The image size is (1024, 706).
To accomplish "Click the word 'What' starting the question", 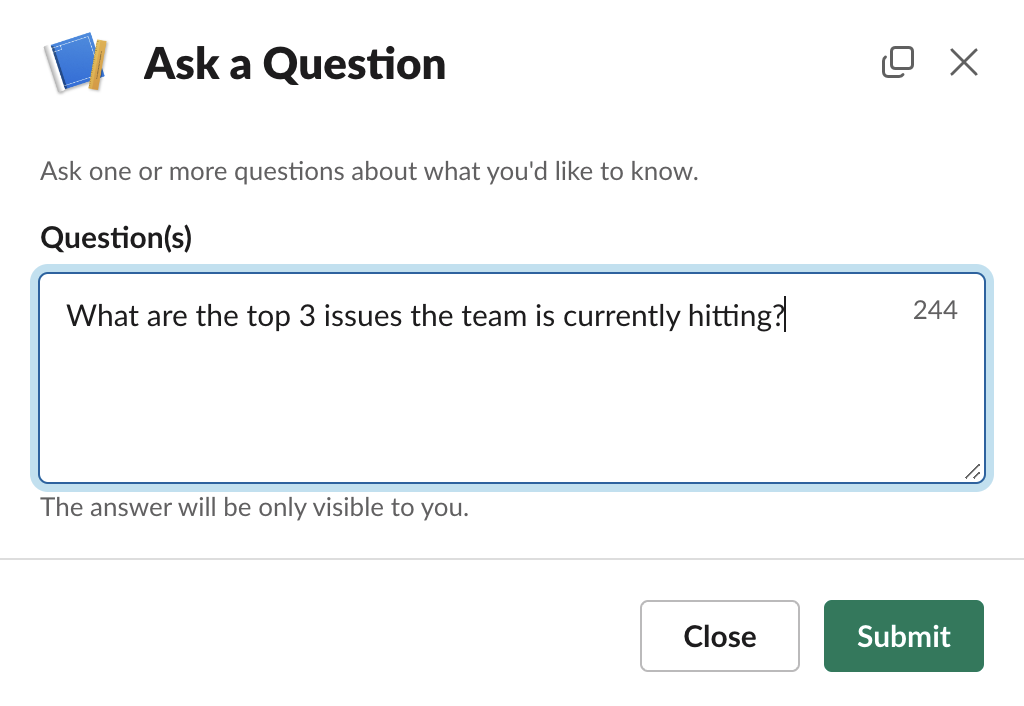I will coord(102,317).
